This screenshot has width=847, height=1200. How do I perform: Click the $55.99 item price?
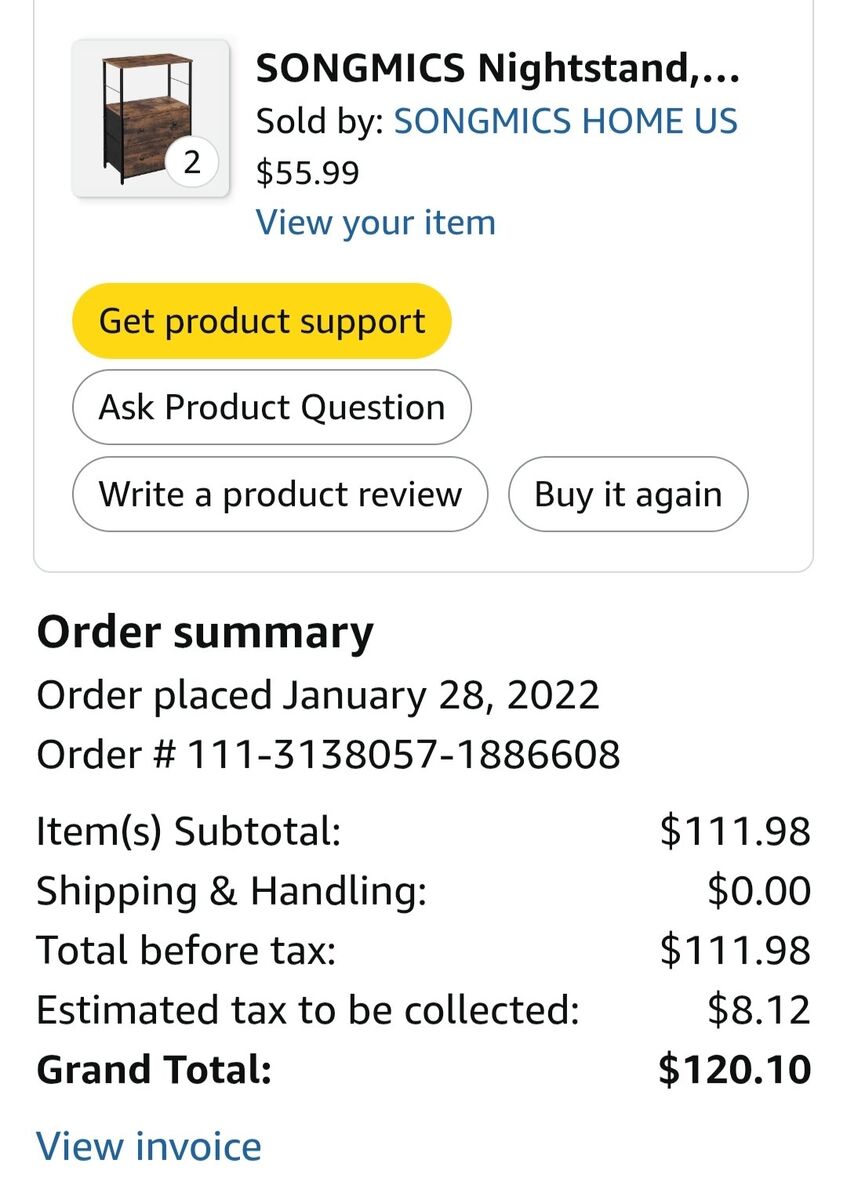pyautogui.click(x=307, y=173)
